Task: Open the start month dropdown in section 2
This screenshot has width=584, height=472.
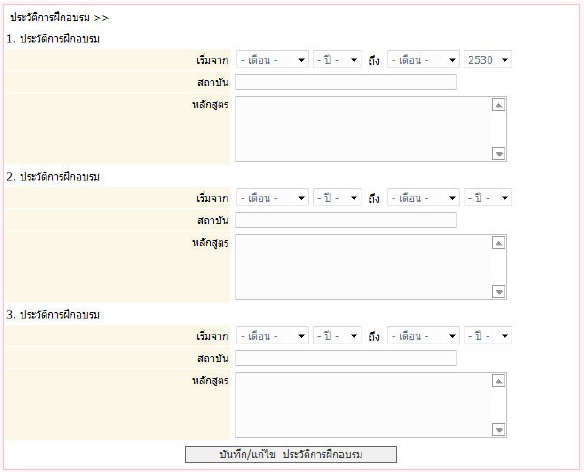Action: [x=272, y=197]
